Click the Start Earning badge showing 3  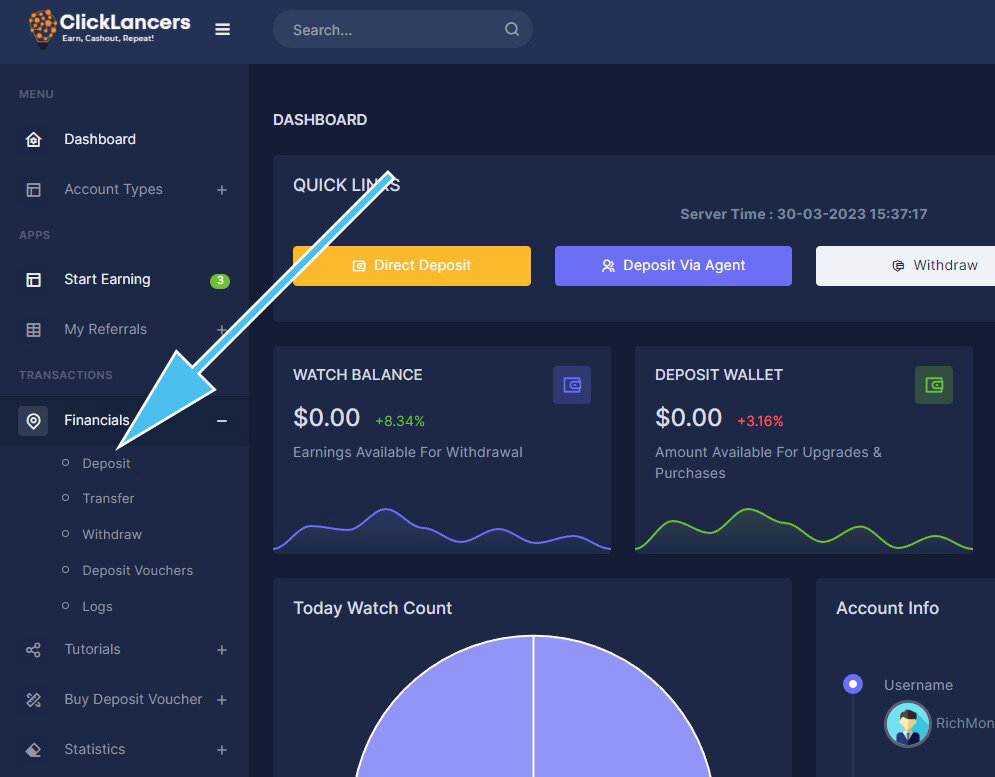220,281
